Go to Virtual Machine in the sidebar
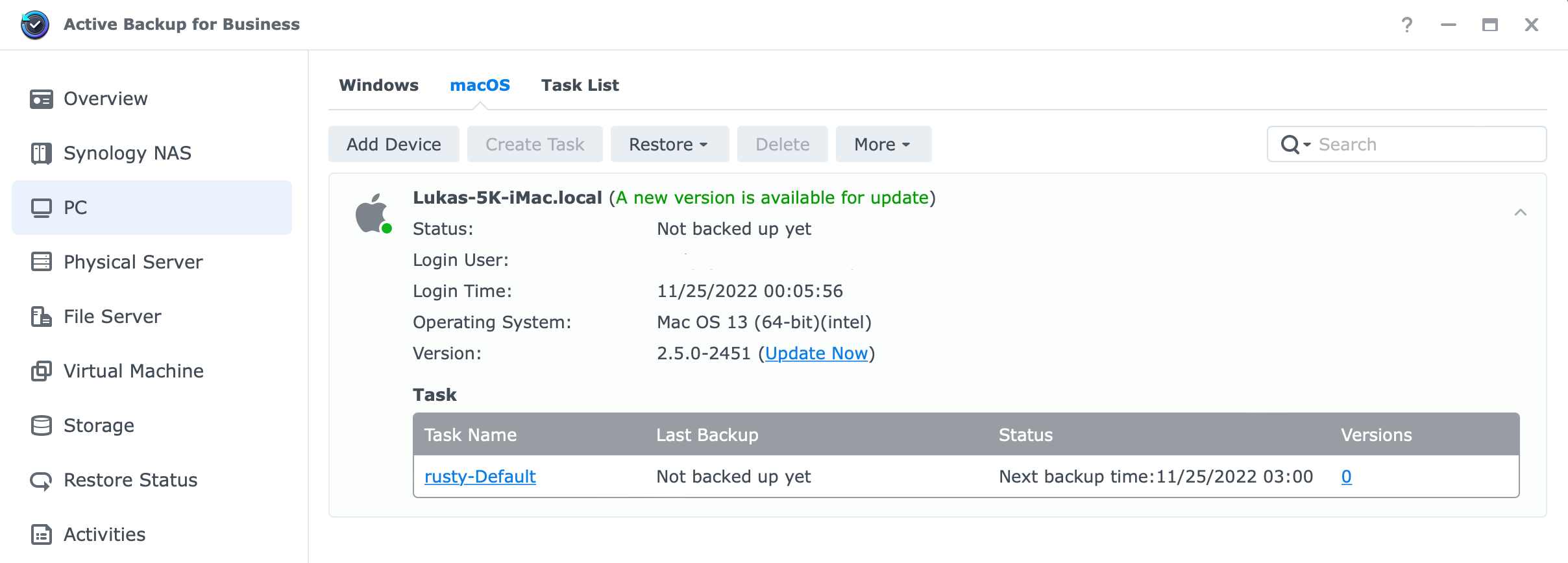The width and height of the screenshot is (1568, 563). [x=152, y=371]
